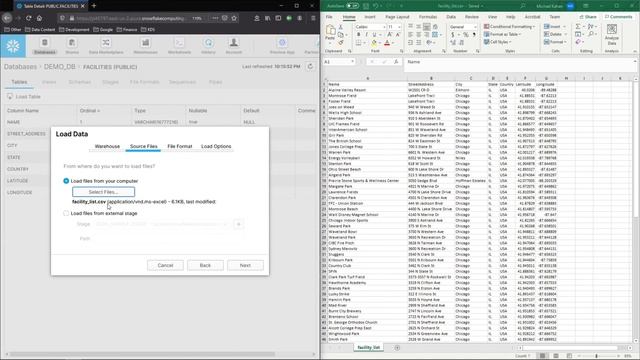640x360 pixels.
Task: Select the Facility_list sheet tab
Action: 369,348
